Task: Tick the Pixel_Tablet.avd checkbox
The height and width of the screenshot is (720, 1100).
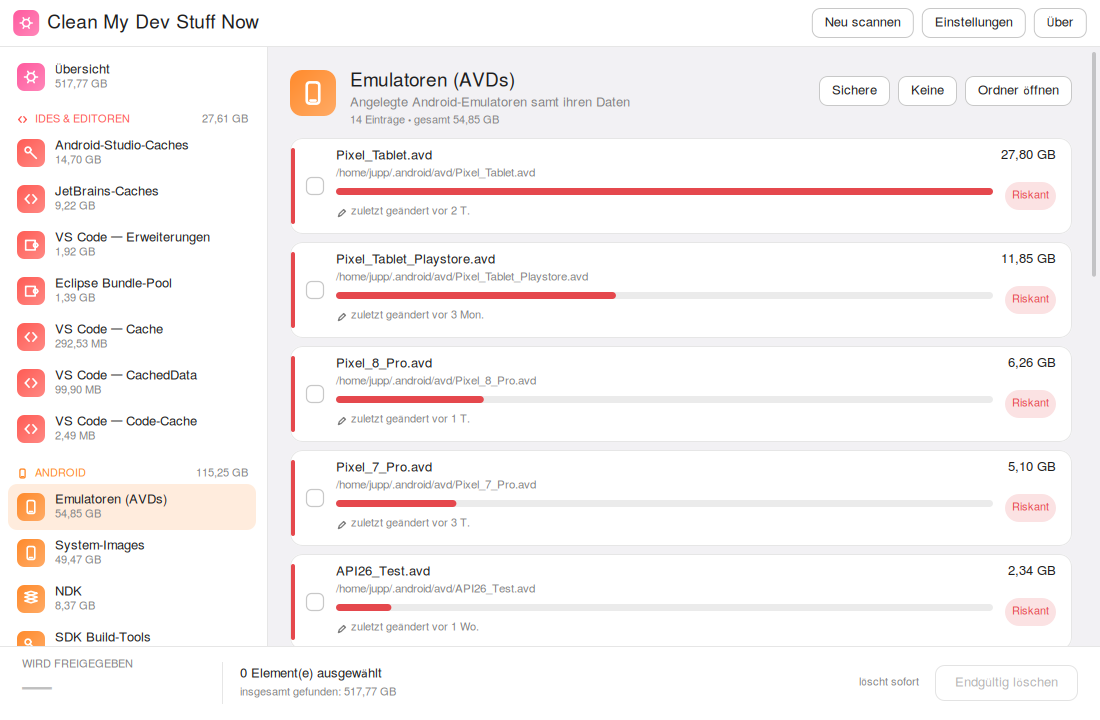Action: (315, 186)
